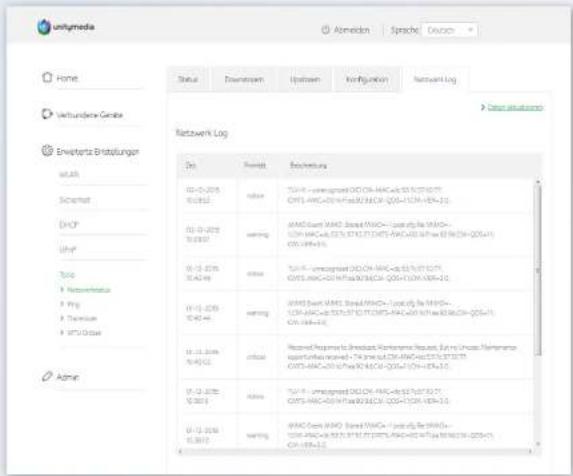Open the DHCP settings entry
The image size is (573, 476).
[69, 225]
